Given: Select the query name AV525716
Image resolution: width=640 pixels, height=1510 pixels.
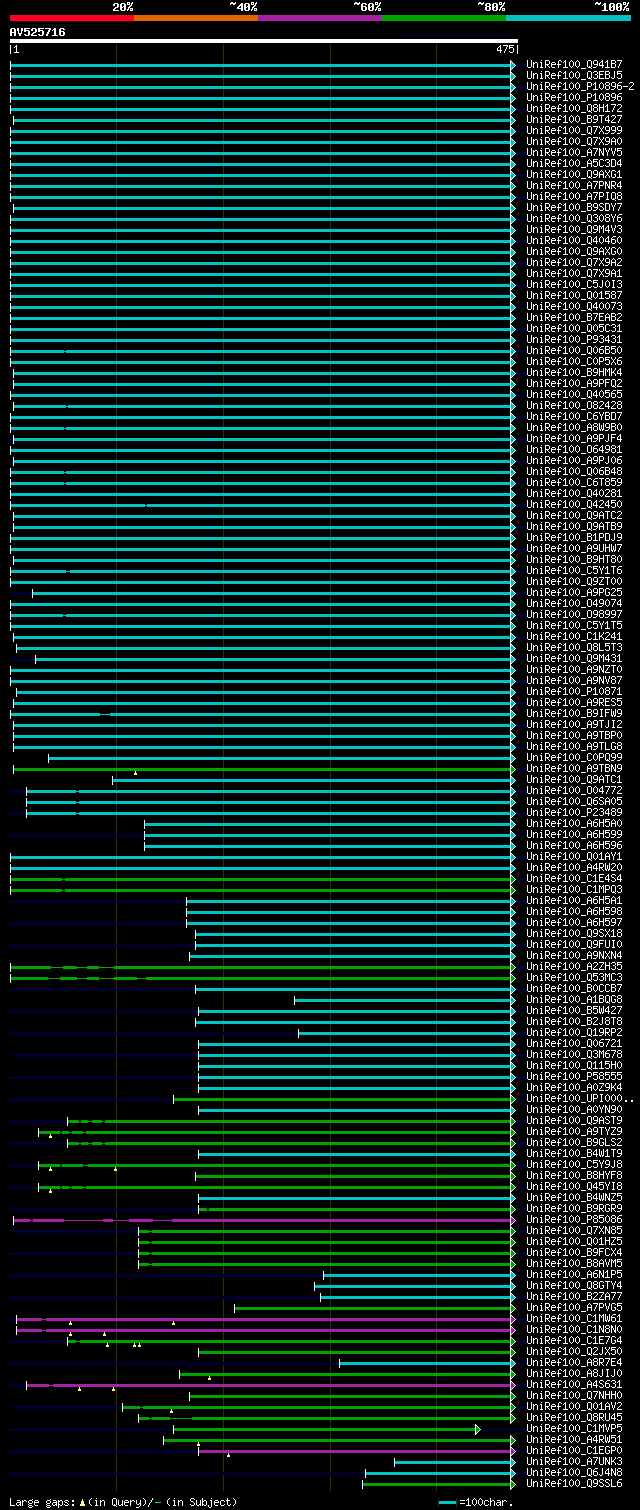Looking at the screenshot, I should 38,32.
